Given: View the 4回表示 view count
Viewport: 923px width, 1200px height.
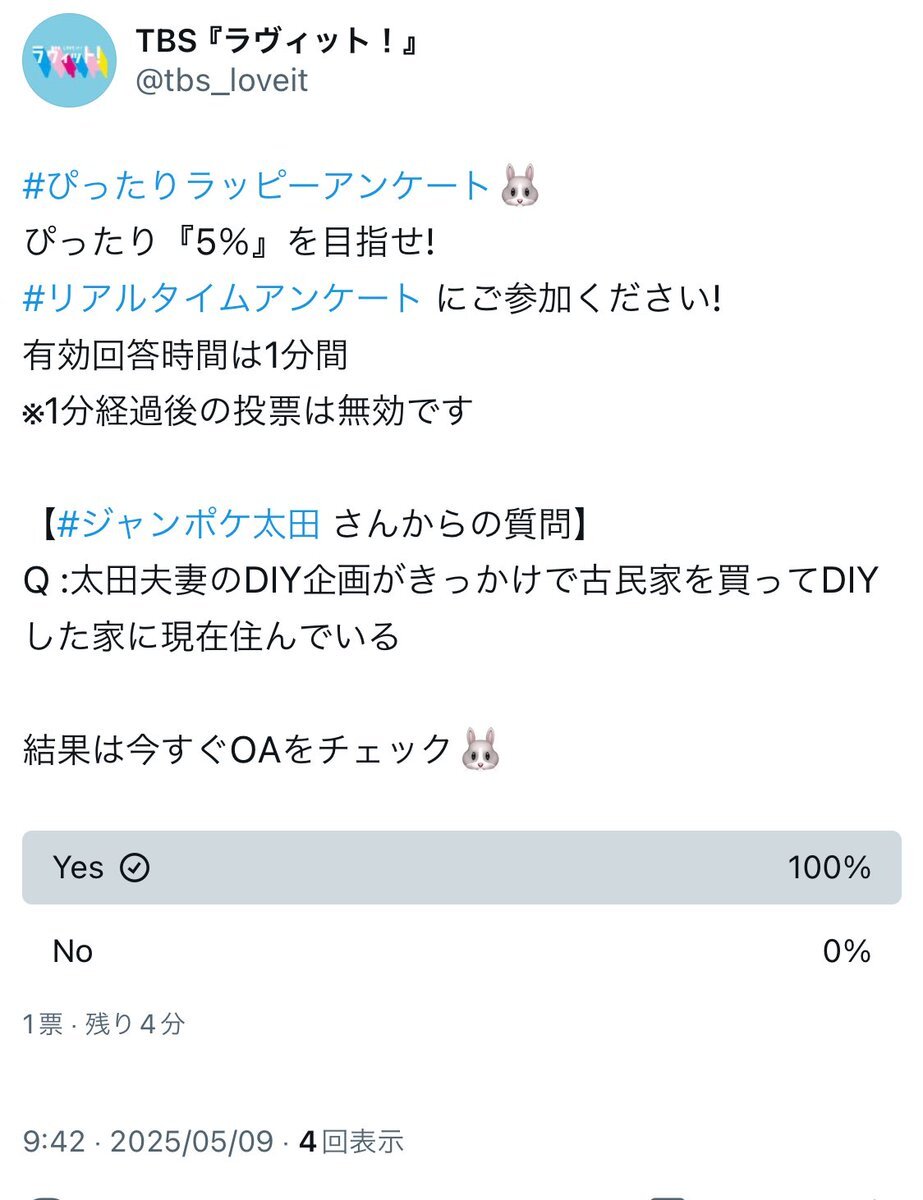Looking at the screenshot, I should [x=351, y=1141].
